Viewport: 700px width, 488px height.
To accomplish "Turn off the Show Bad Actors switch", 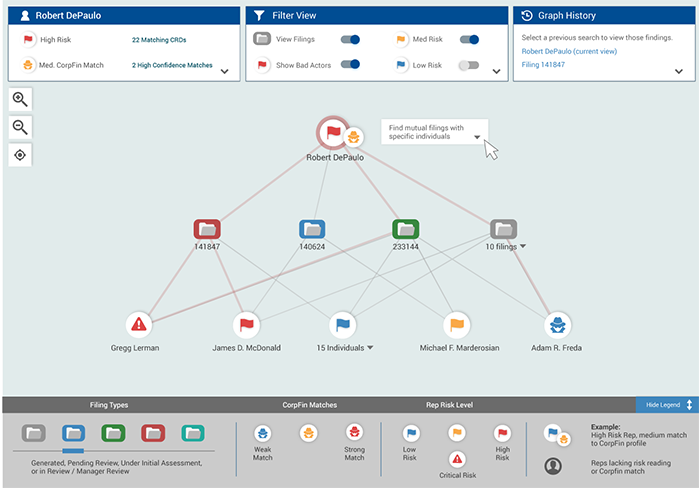I will (x=350, y=64).
